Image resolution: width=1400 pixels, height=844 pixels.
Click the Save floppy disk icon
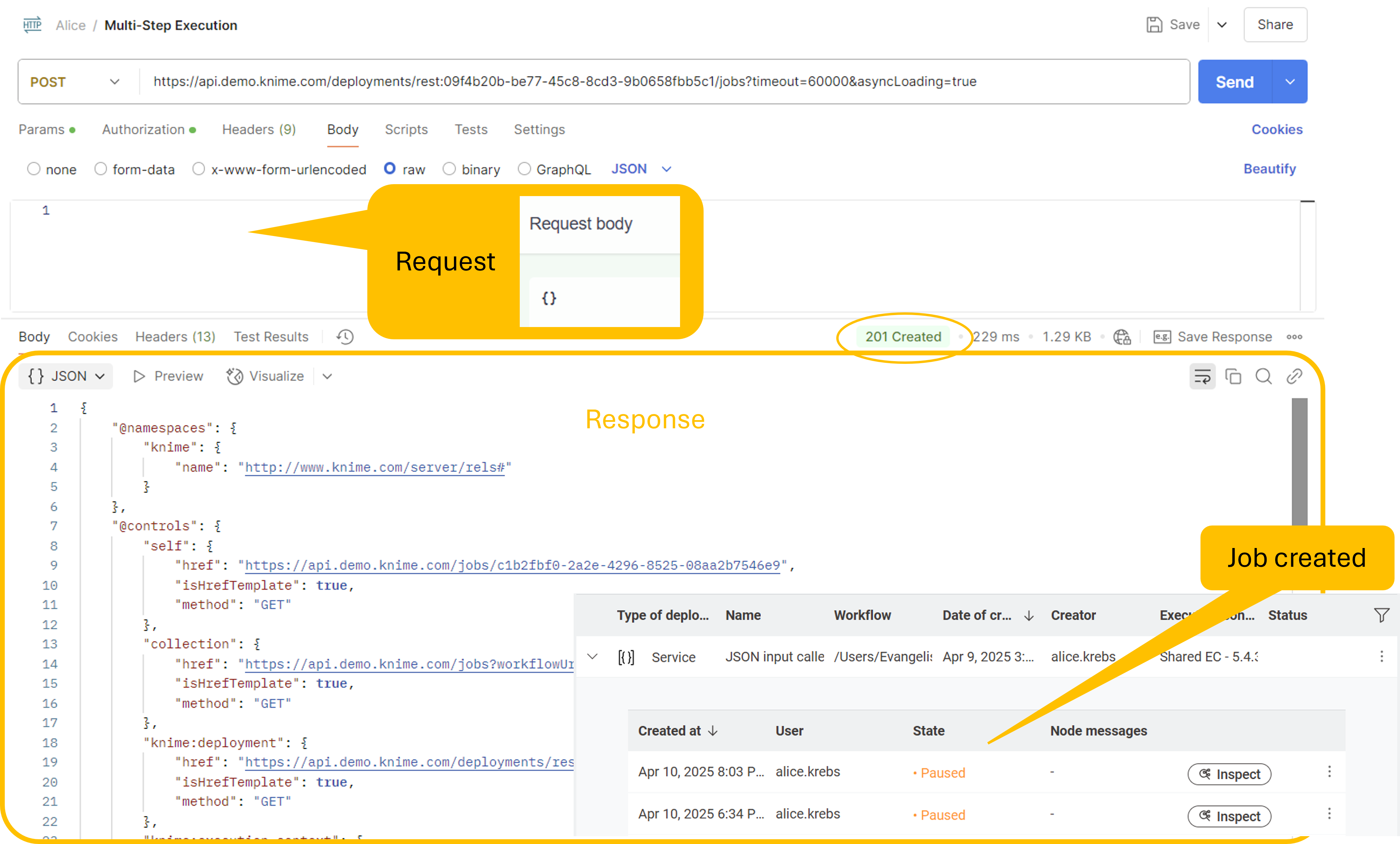click(x=1154, y=25)
